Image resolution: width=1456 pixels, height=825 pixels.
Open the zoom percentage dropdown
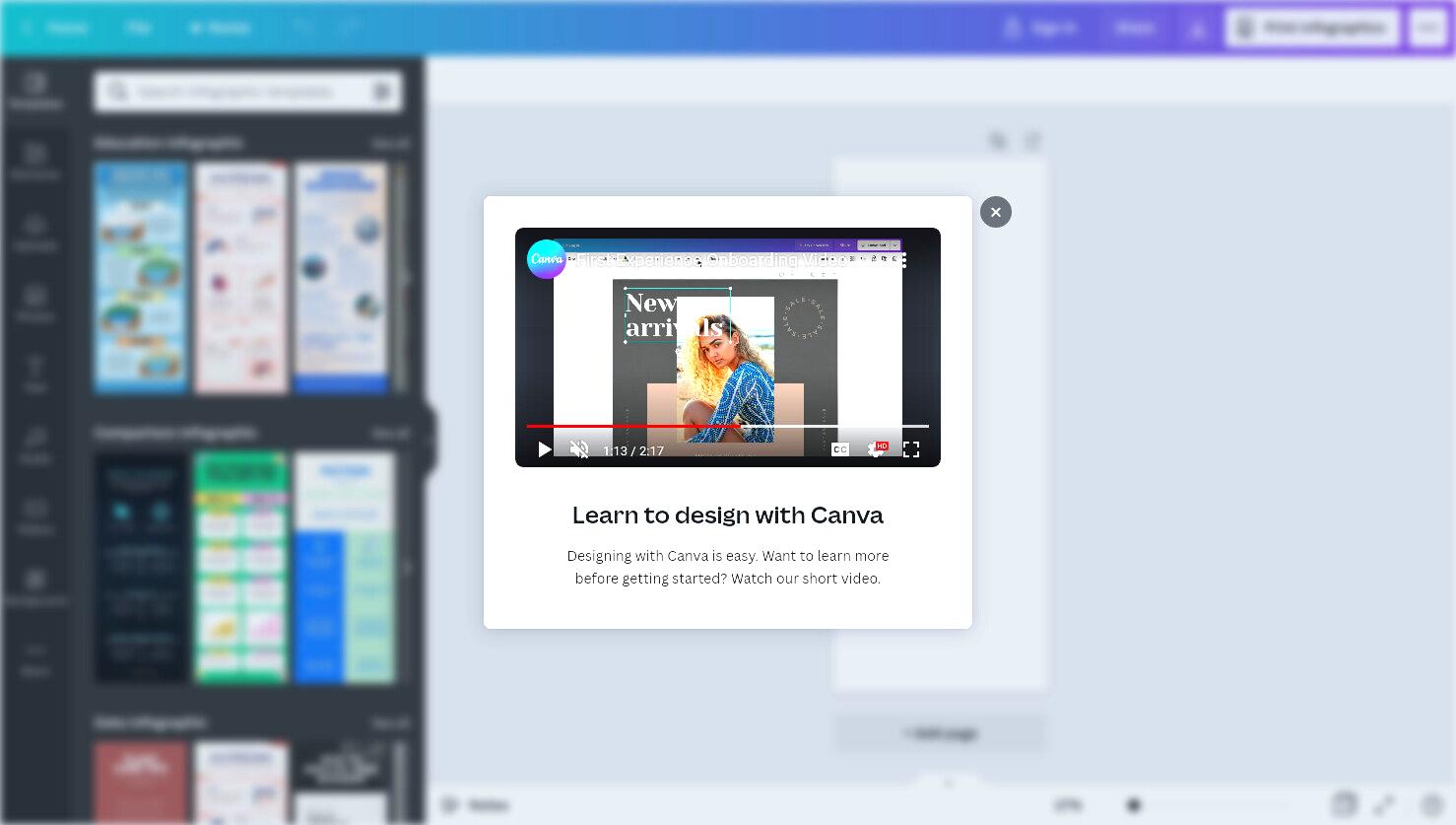click(1069, 805)
